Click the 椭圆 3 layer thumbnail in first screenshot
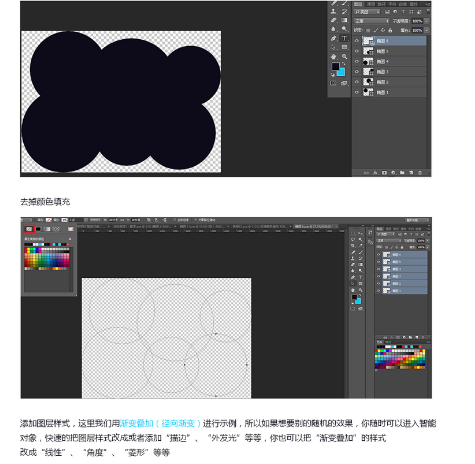The image size is (475, 464). pos(368,72)
